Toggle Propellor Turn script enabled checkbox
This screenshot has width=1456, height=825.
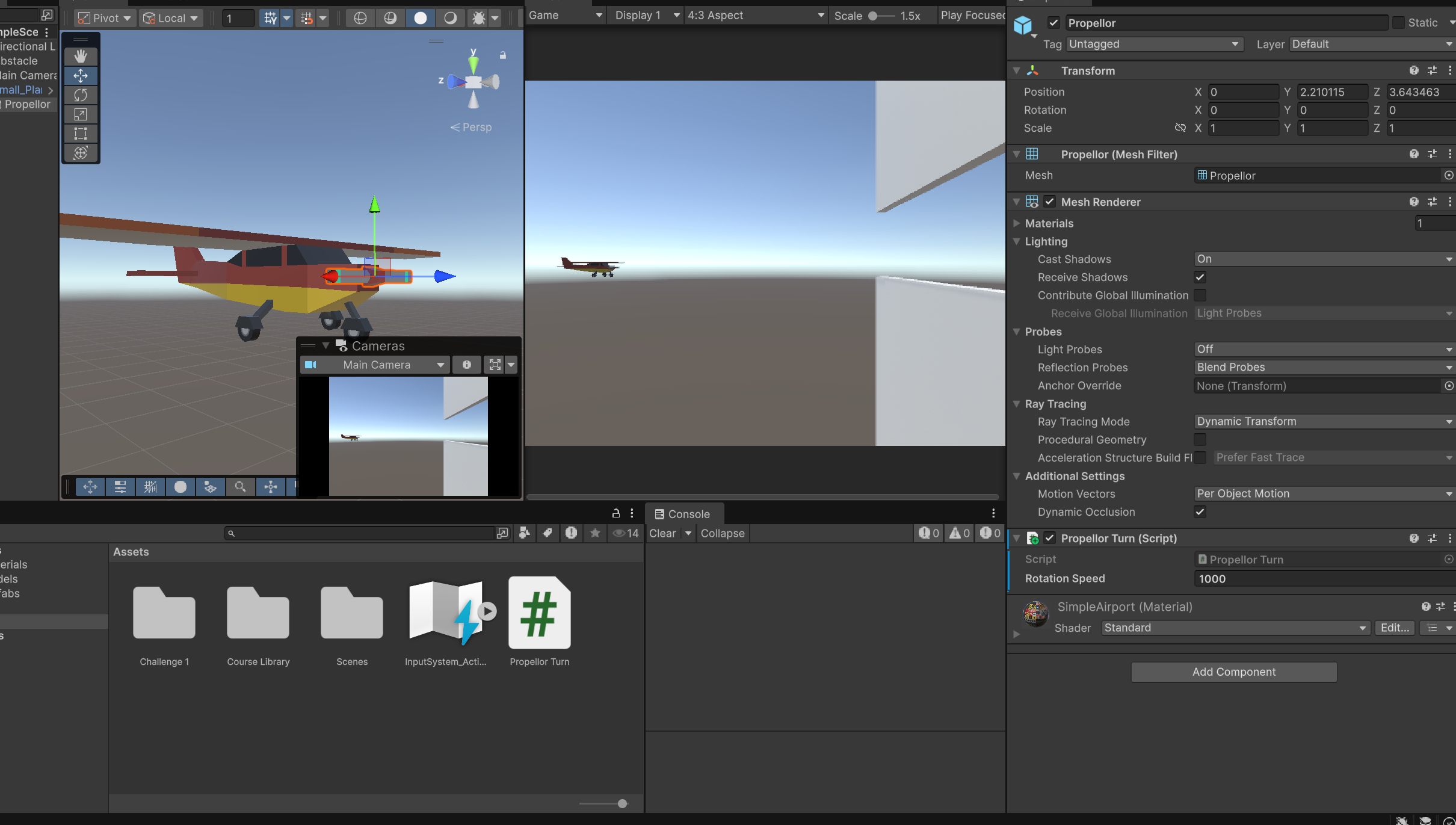tap(1050, 539)
